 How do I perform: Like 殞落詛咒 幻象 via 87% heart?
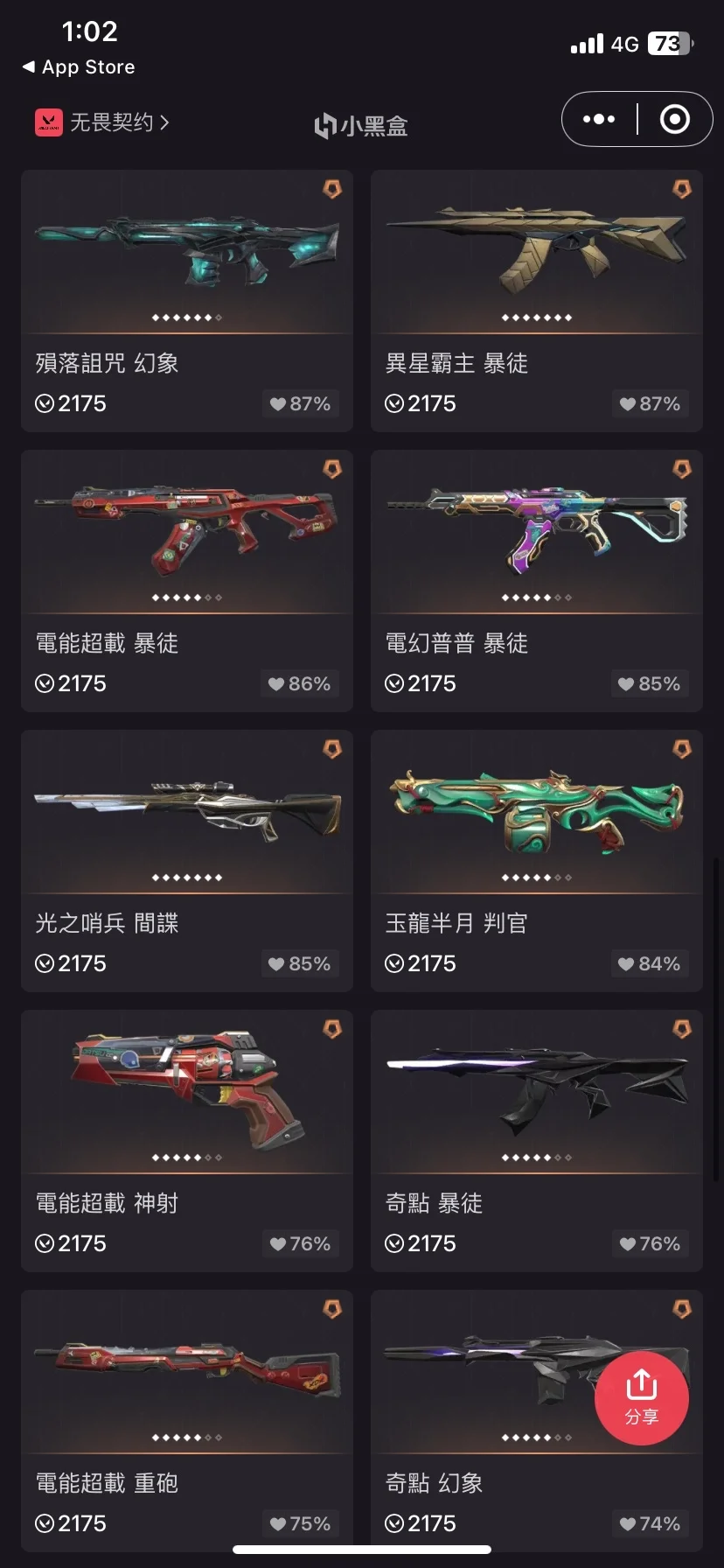coord(300,403)
